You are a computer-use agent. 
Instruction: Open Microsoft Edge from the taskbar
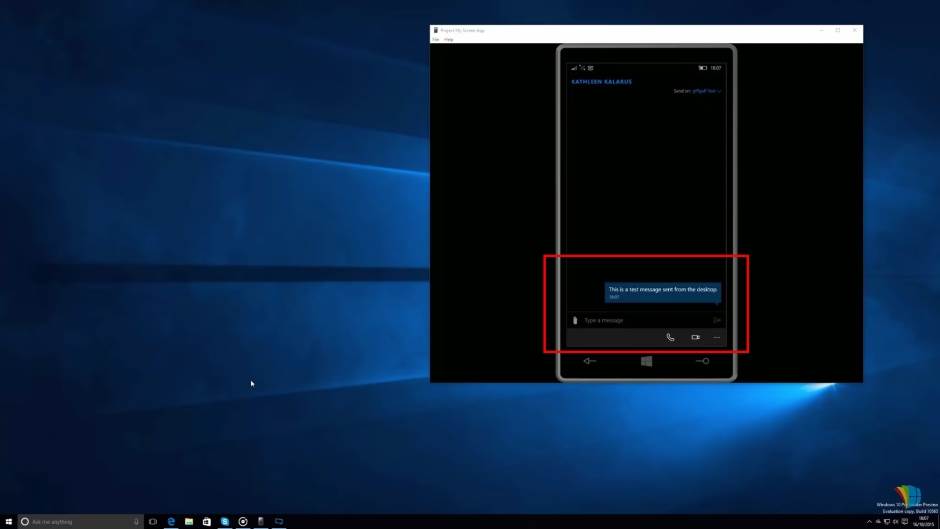coord(171,521)
